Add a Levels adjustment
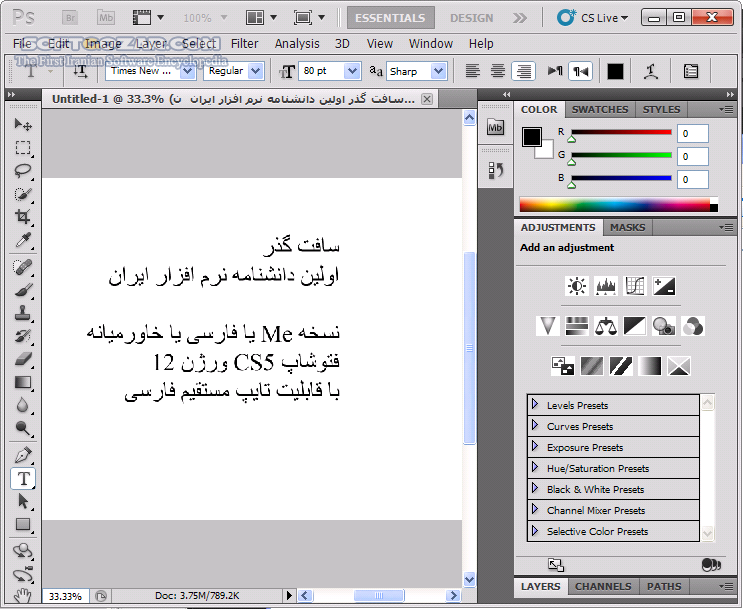This screenshot has height=609, width=743. pos(606,286)
